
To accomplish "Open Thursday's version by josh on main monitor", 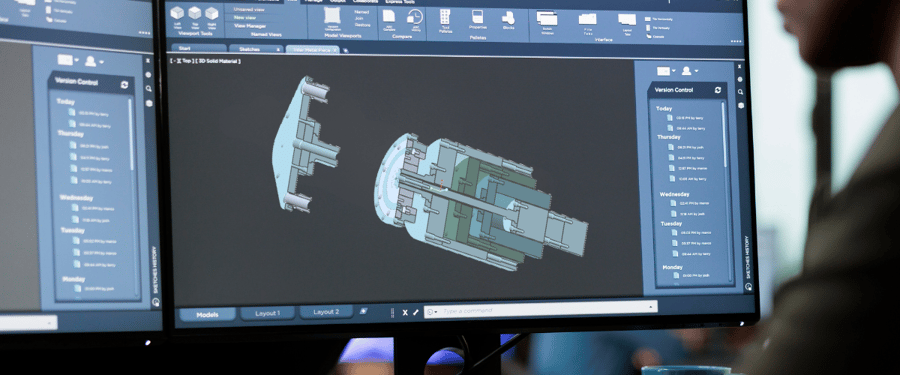I will [686, 147].
